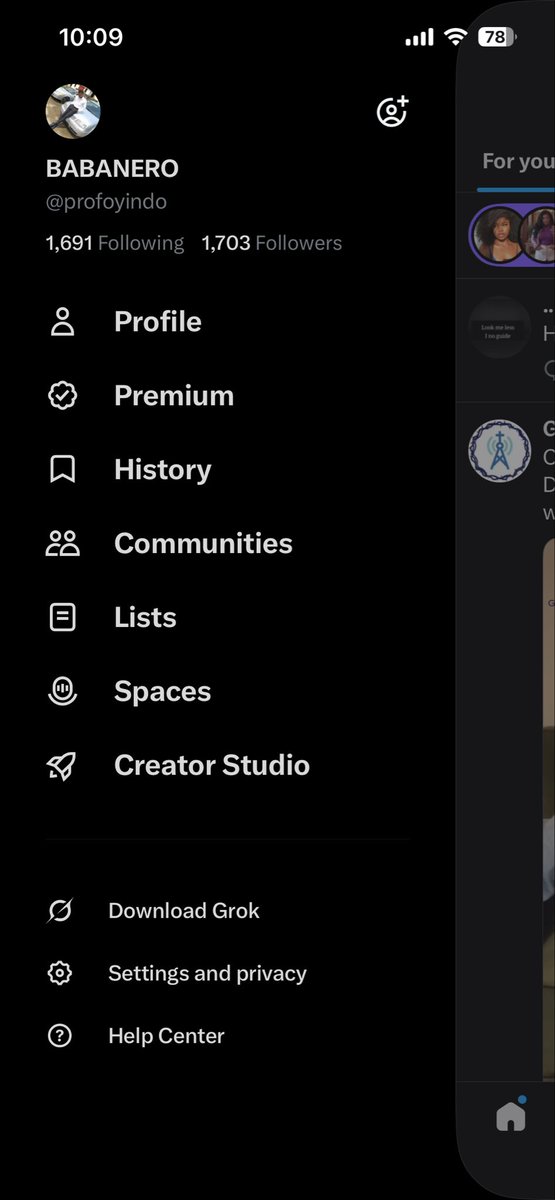Open Settings and privacy
The image size is (555, 1200).
point(207,973)
